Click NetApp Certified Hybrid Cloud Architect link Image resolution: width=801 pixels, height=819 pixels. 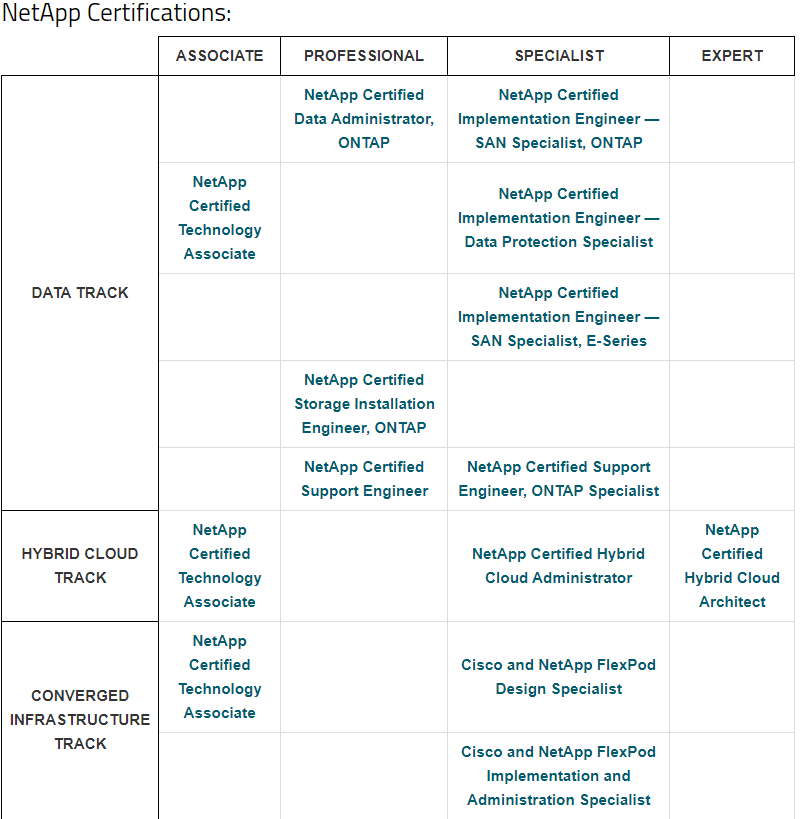tap(732, 566)
